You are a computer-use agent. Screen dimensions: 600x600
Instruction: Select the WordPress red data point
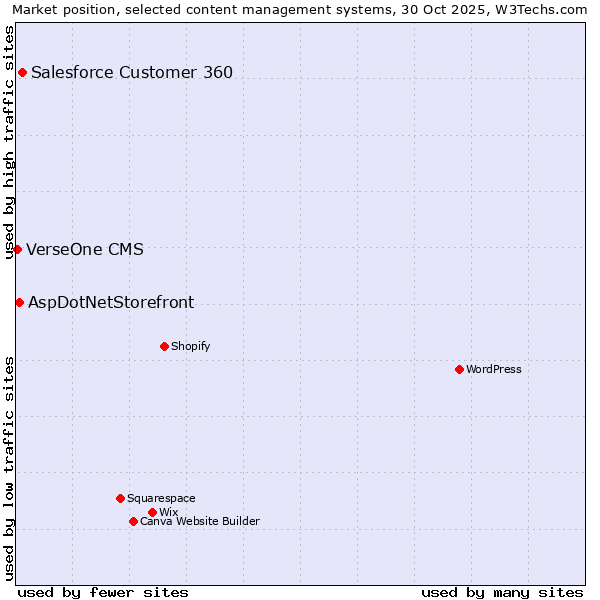[x=459, y=369]
